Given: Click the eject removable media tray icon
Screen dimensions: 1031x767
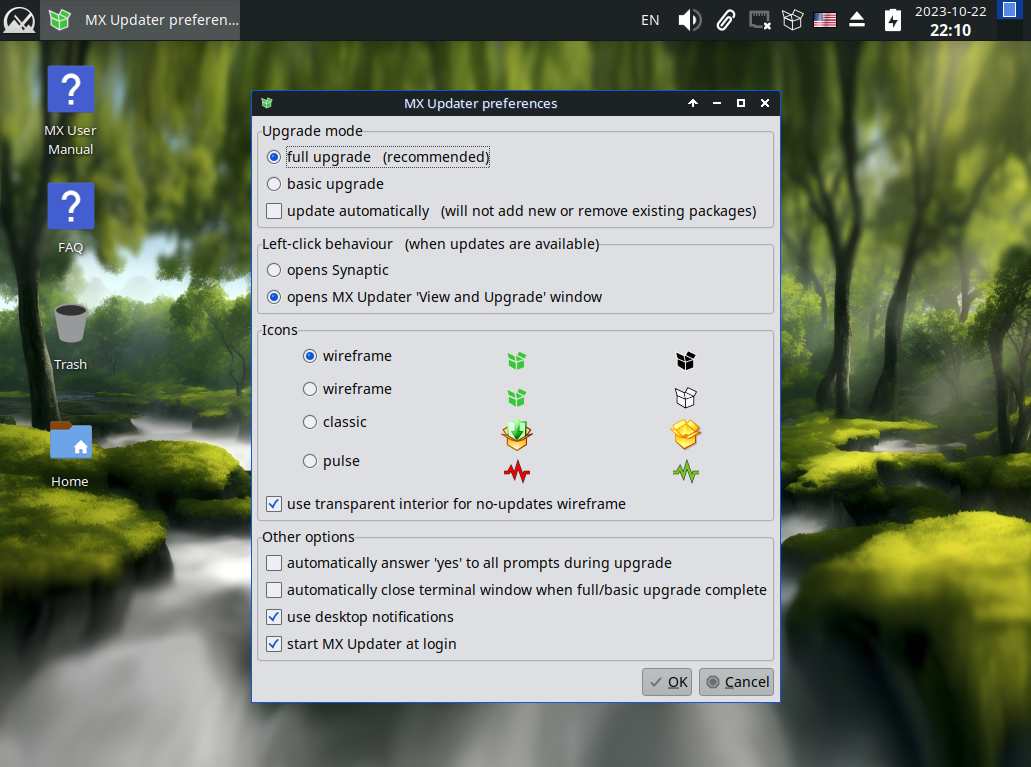Looking at the screenshot, I should click(x=857, y=20).
